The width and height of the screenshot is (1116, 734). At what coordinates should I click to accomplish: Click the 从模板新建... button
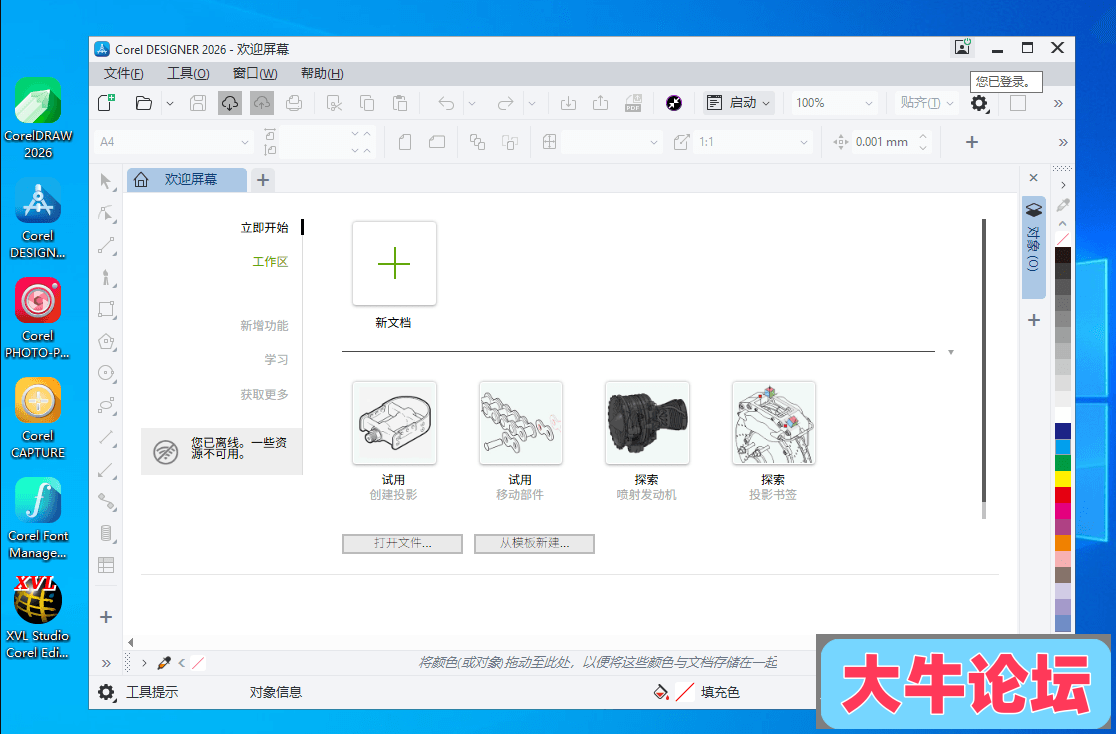click(534, 543)
